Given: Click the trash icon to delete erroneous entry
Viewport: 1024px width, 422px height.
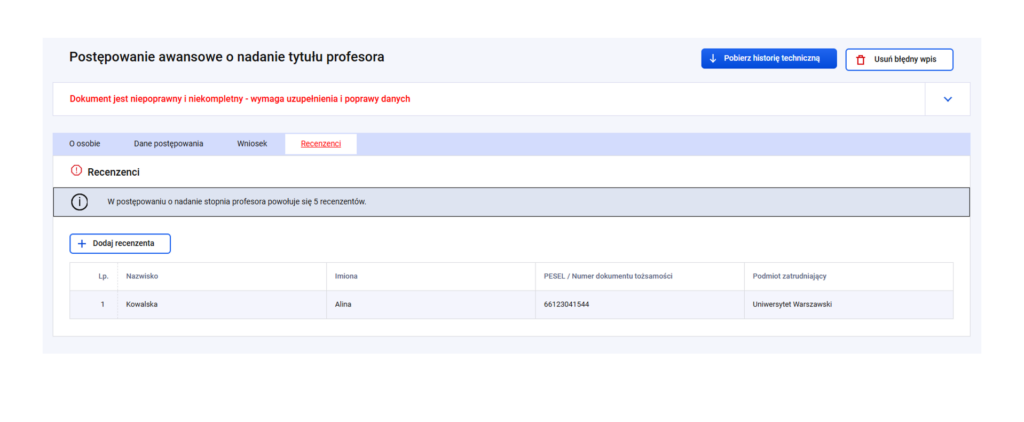Looking at the screenshot, I should [x=860, y=60].
